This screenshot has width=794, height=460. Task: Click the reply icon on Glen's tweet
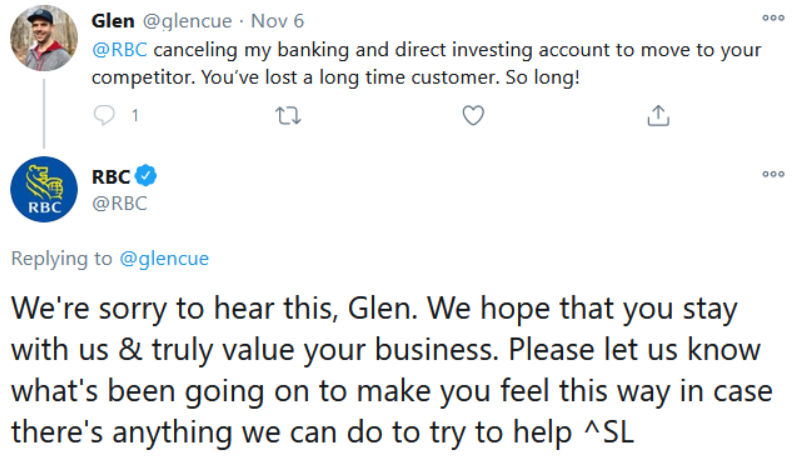pos(104,116)
